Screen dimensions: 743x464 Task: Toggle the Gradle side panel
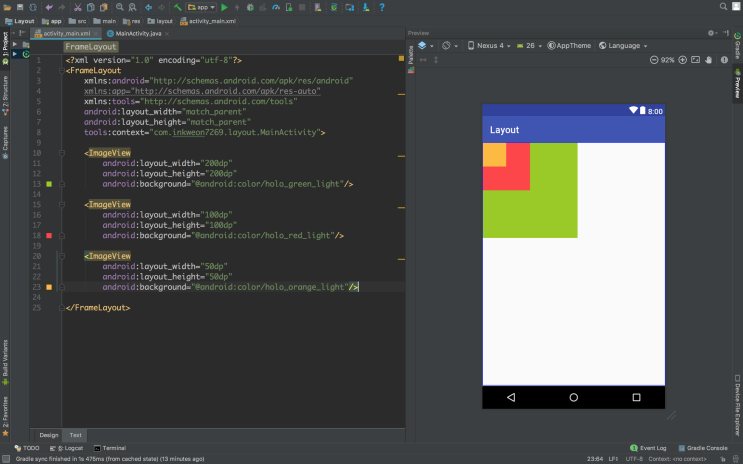(x=738, y=47)
